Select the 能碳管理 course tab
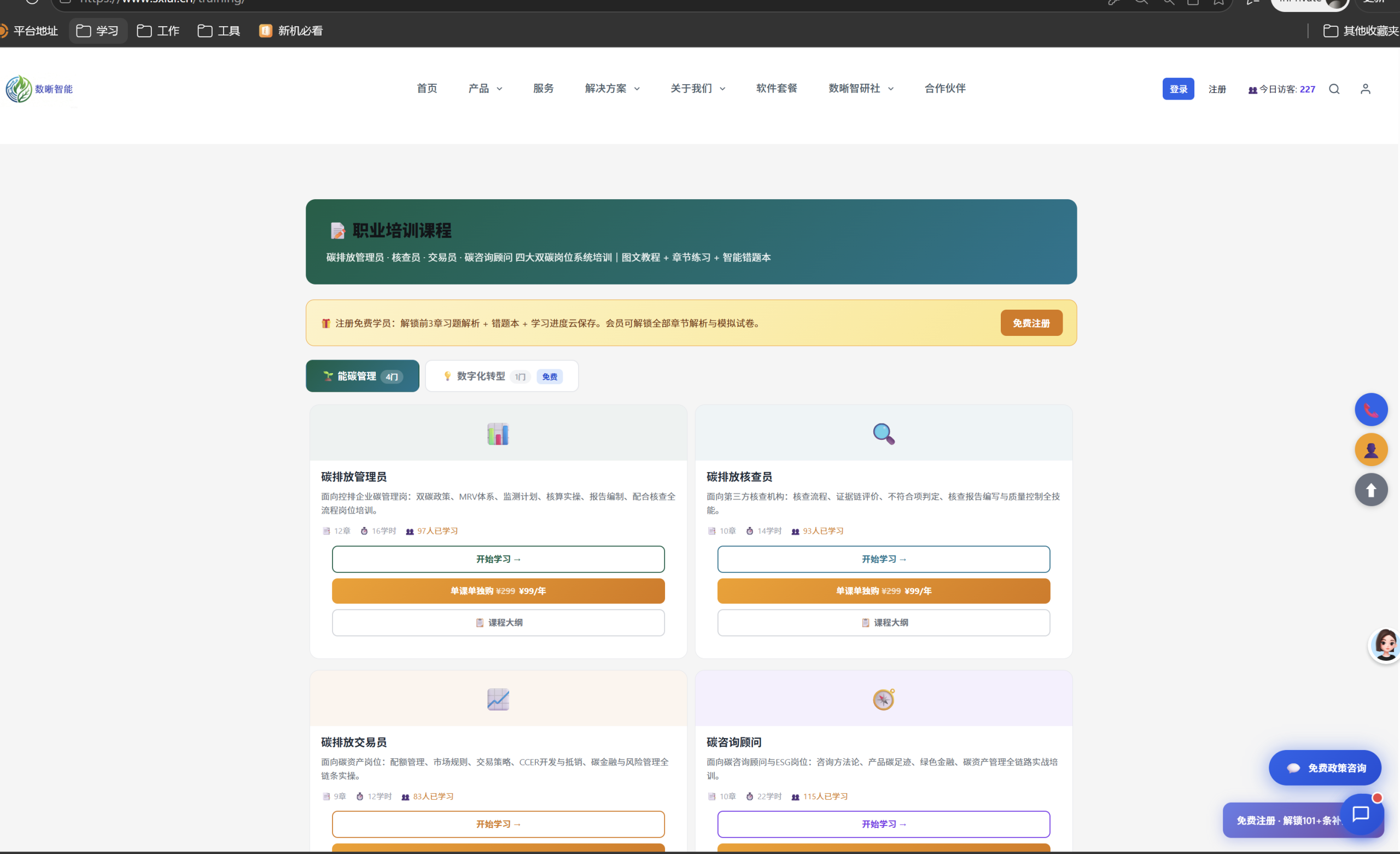1400x854 pixels. point(363,376)
